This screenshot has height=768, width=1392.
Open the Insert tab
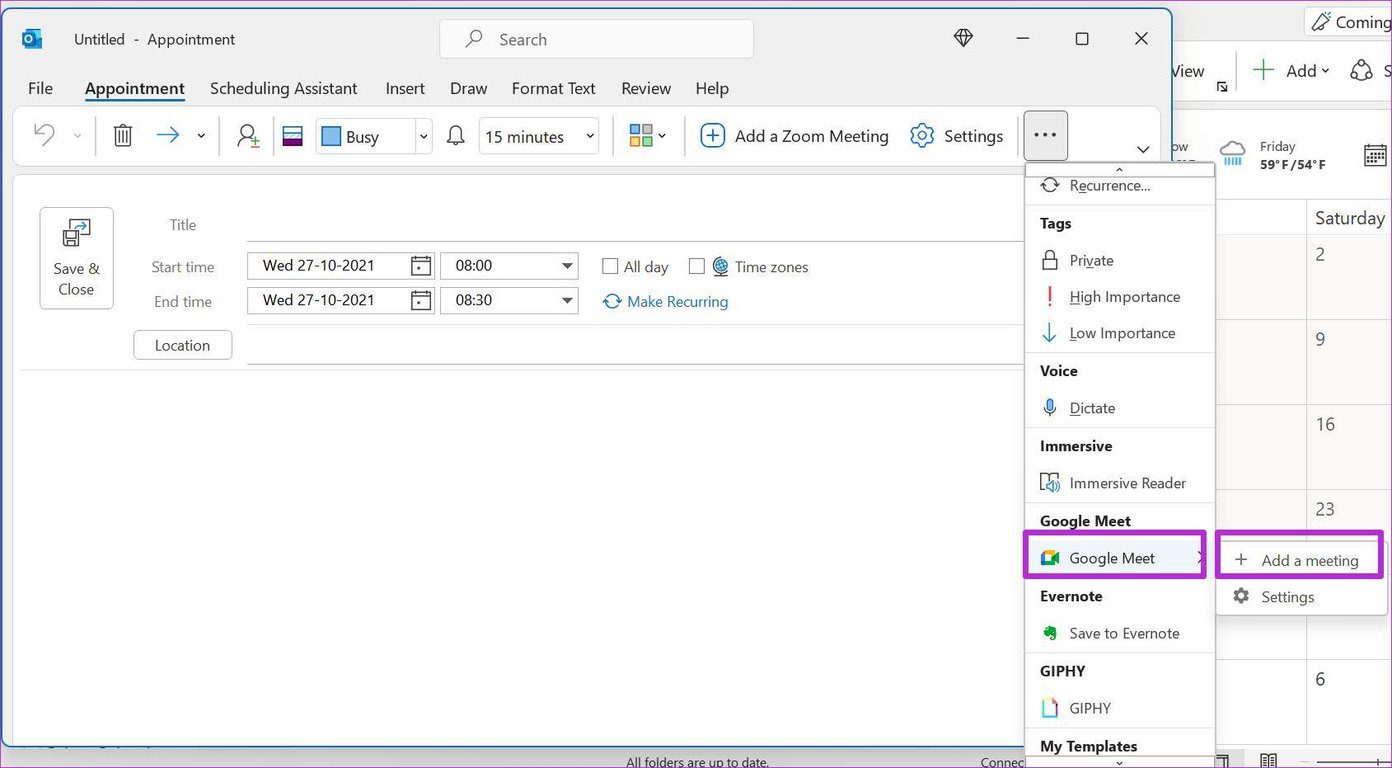coord(405,88)
